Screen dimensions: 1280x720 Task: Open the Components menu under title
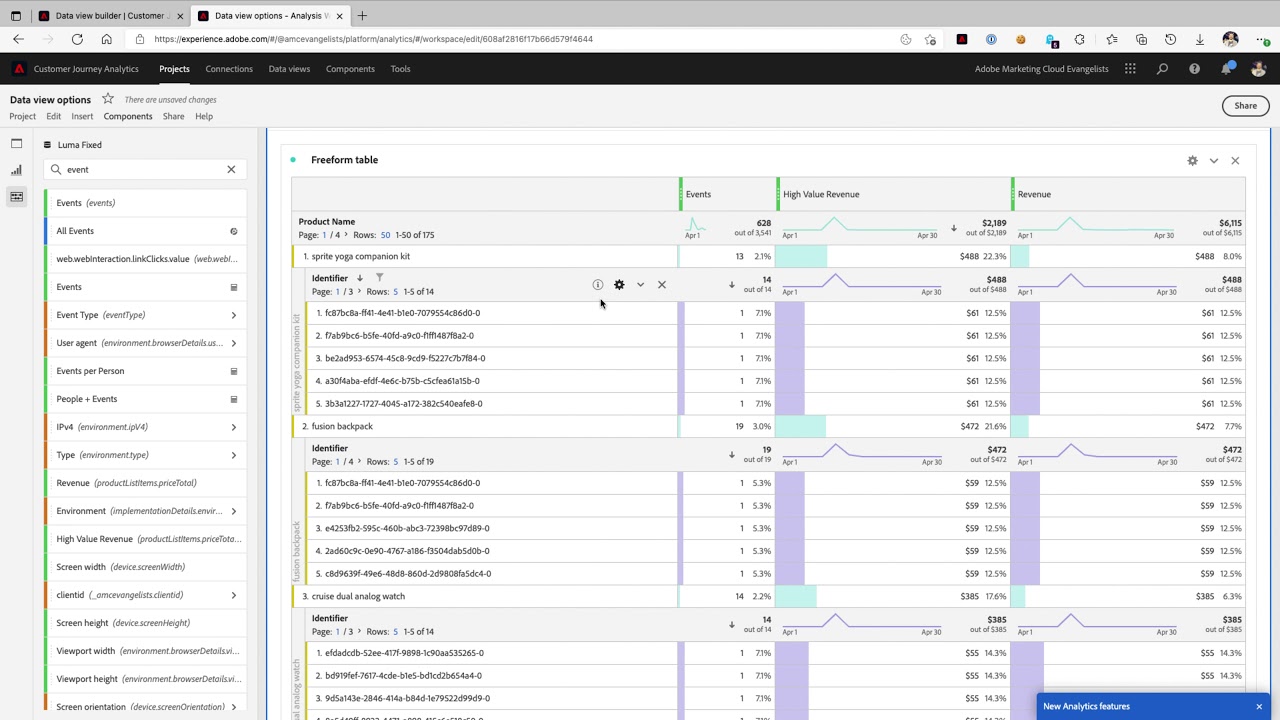tap(128, 116)
